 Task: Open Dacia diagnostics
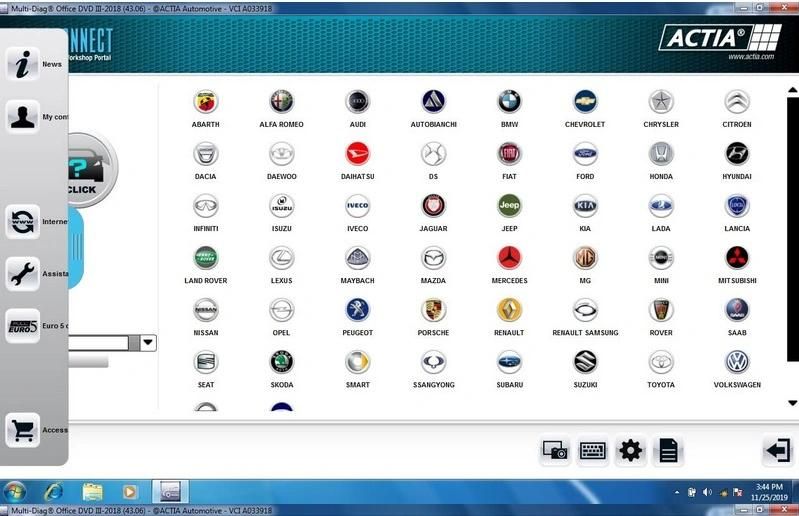pyautogui.click(x=205, y=154)
